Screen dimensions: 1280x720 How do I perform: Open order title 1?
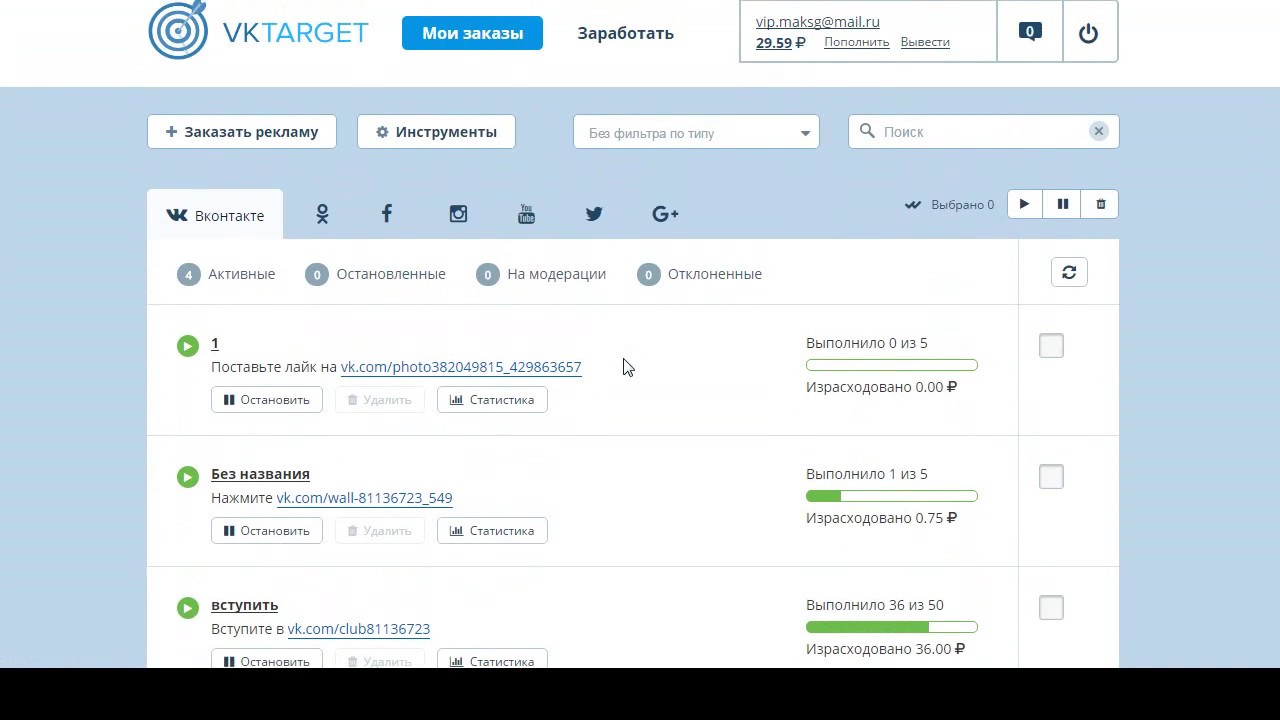(x=215, y=343)
